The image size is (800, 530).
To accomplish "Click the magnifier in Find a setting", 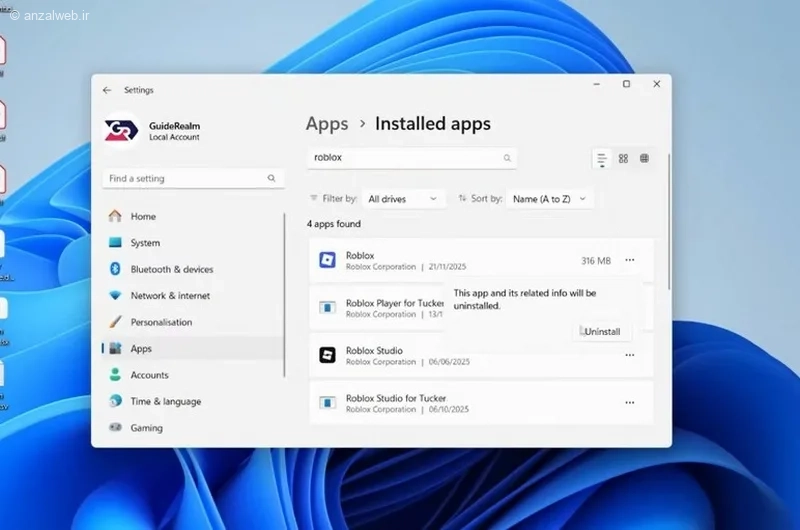I will pos(271,178).
